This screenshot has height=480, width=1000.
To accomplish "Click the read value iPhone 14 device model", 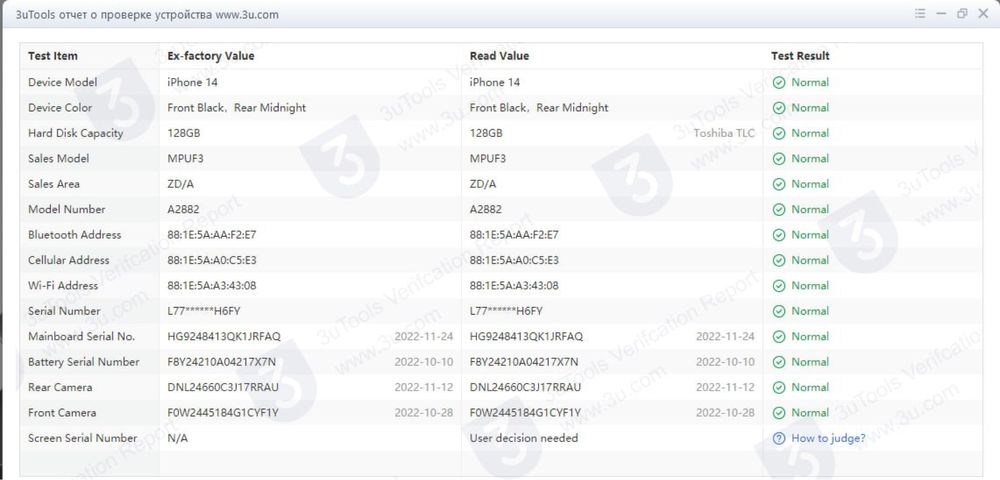I will pos(494,82).
